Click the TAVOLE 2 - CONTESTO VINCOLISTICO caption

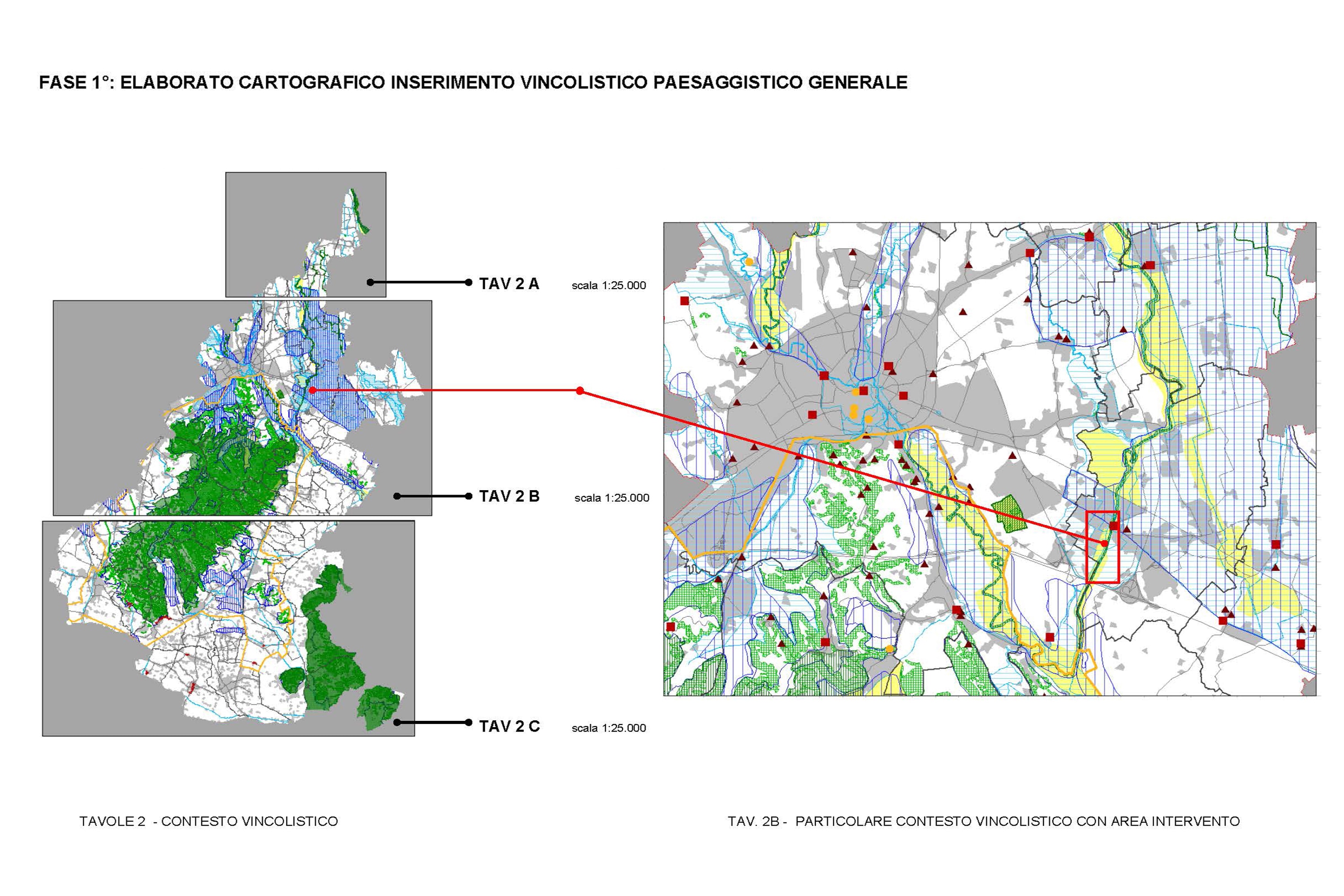[x=209, y=821]
